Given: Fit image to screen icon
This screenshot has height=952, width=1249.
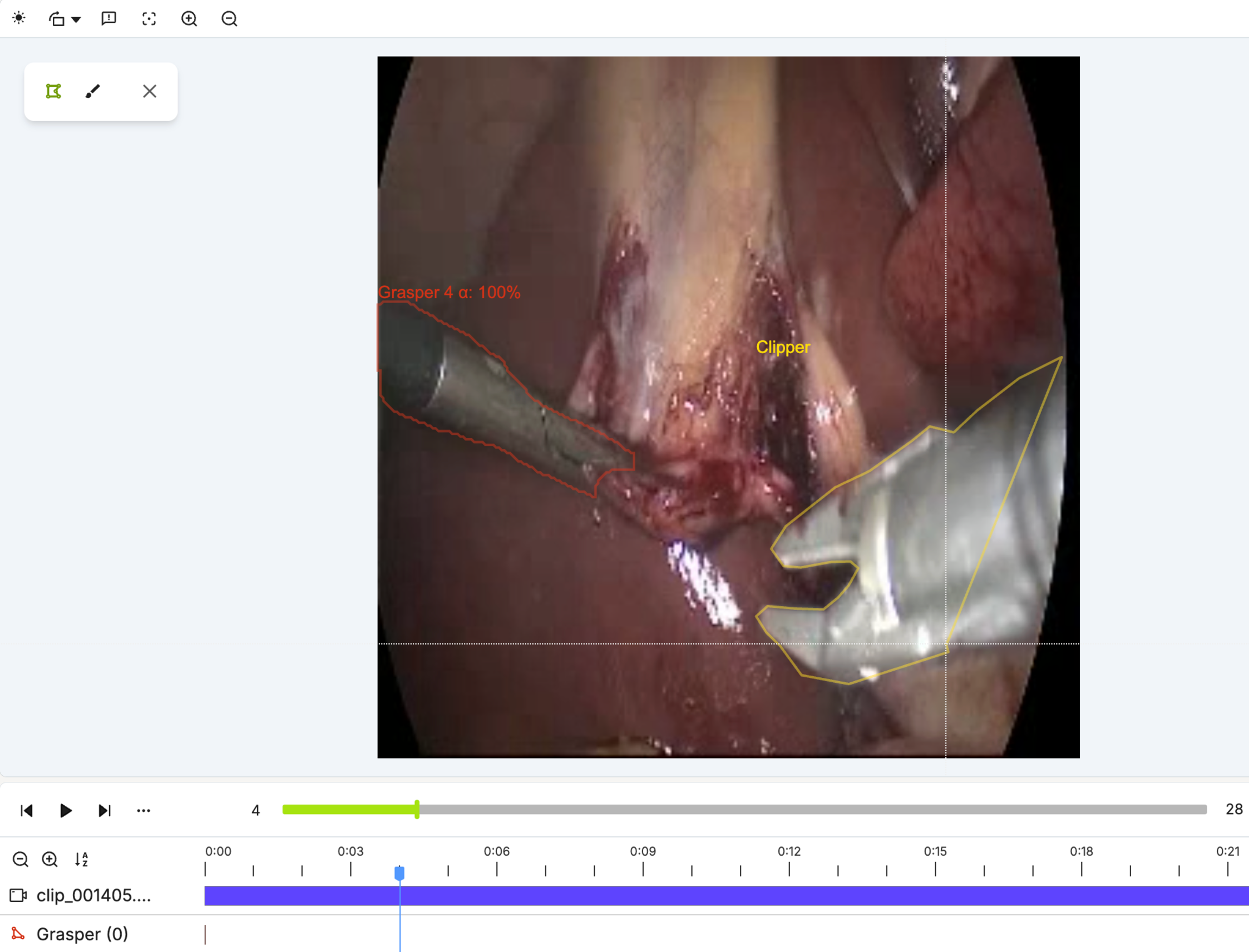Looking at the screenshot, I should [149, 19].
